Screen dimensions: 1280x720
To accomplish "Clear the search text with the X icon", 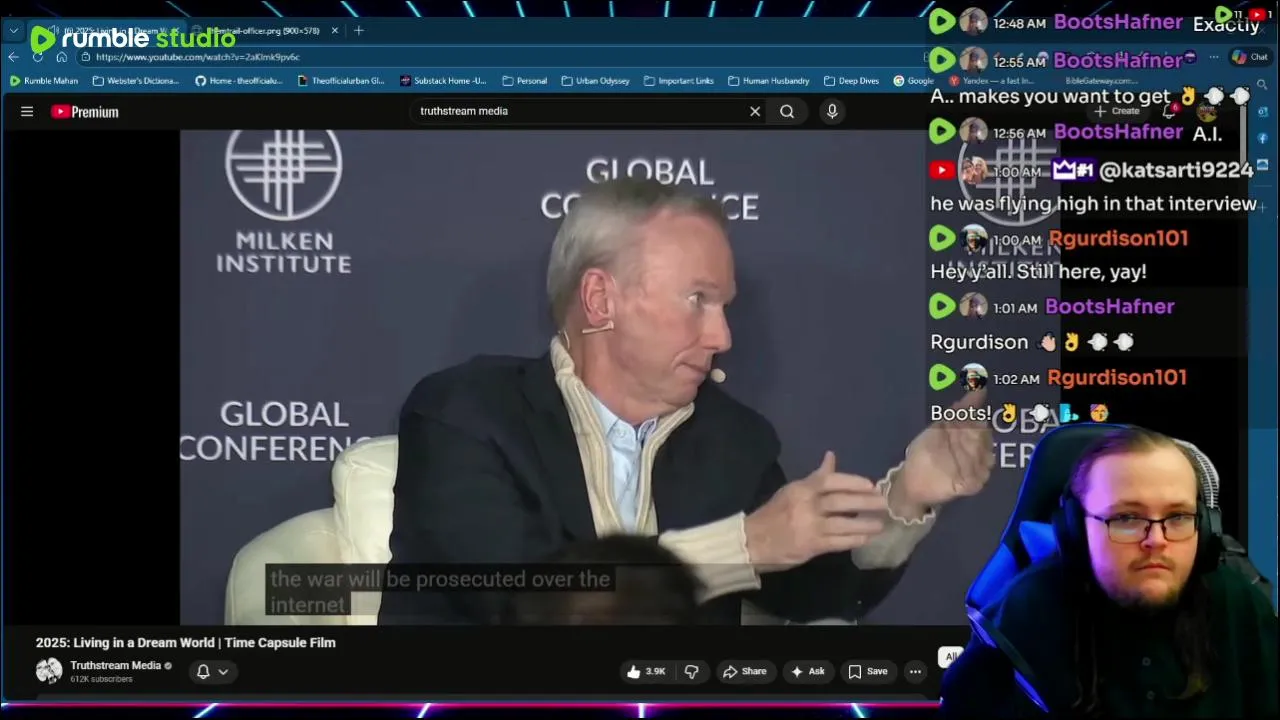I will coord(755,111).
